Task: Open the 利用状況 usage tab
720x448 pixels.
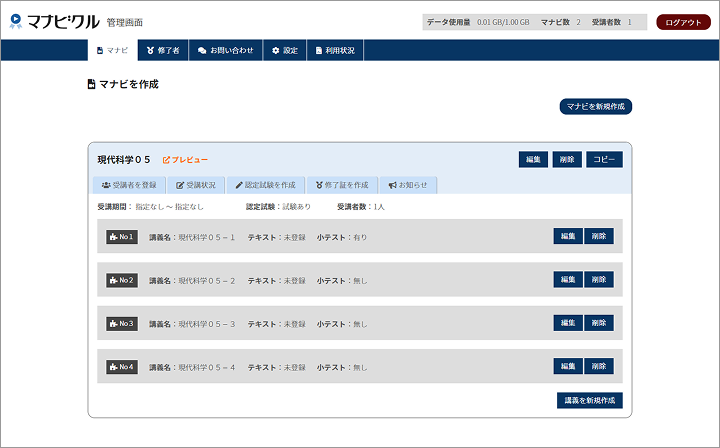Action: pyautogui.click(x=335, y=50)
